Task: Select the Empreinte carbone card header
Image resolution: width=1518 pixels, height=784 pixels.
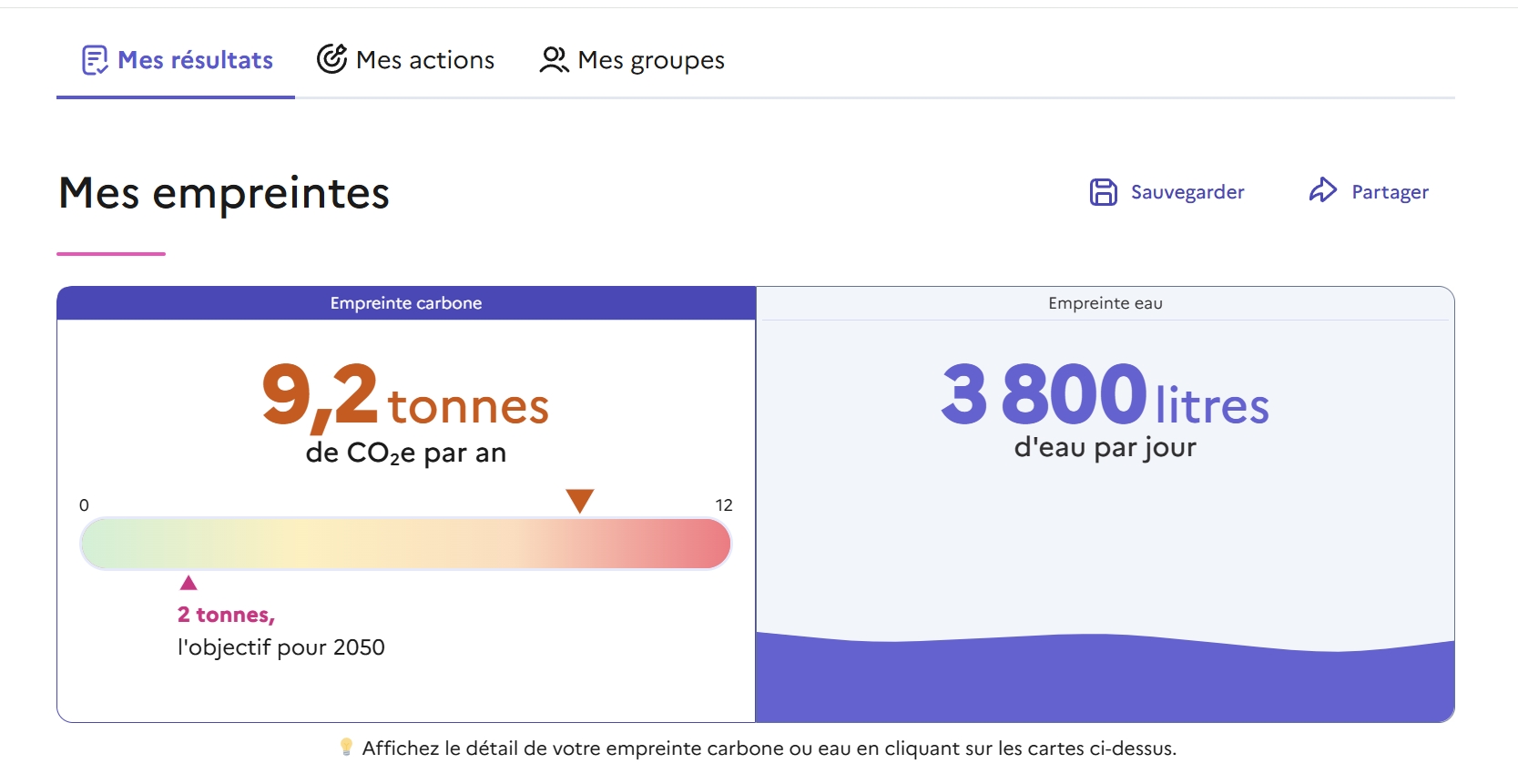Action: [x=406, y=303]
